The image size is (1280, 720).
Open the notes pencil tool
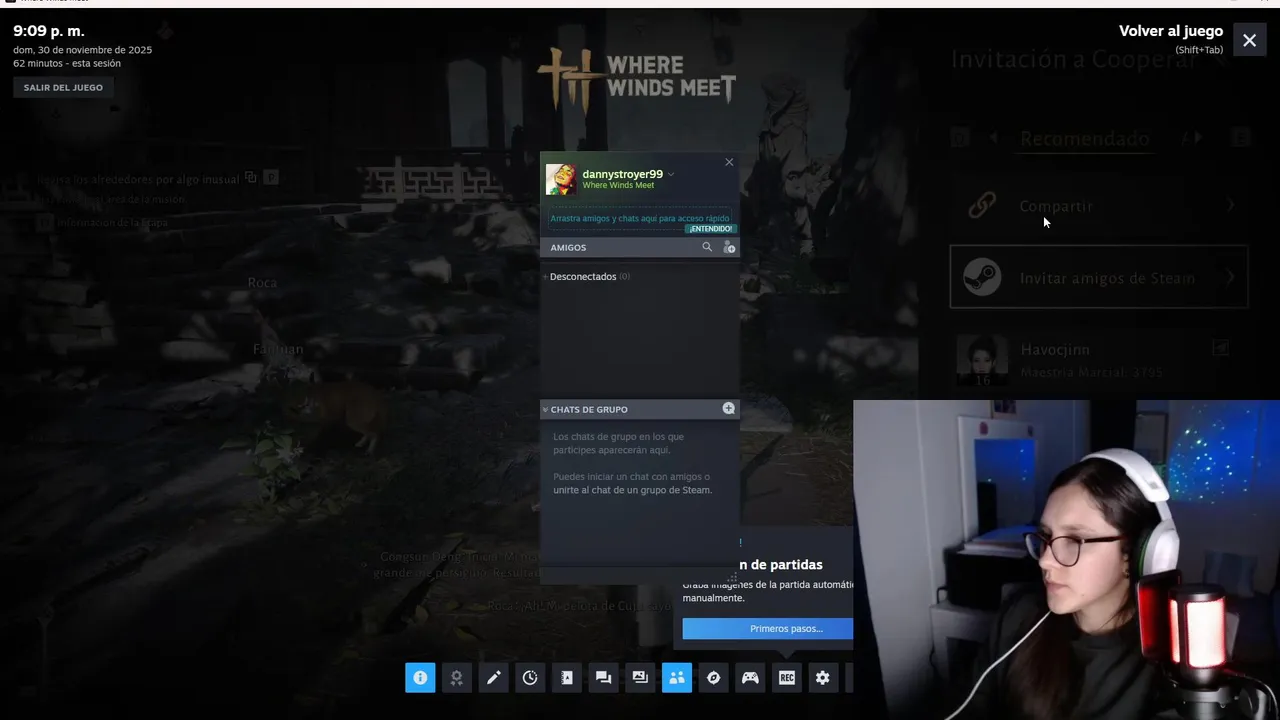493,677
